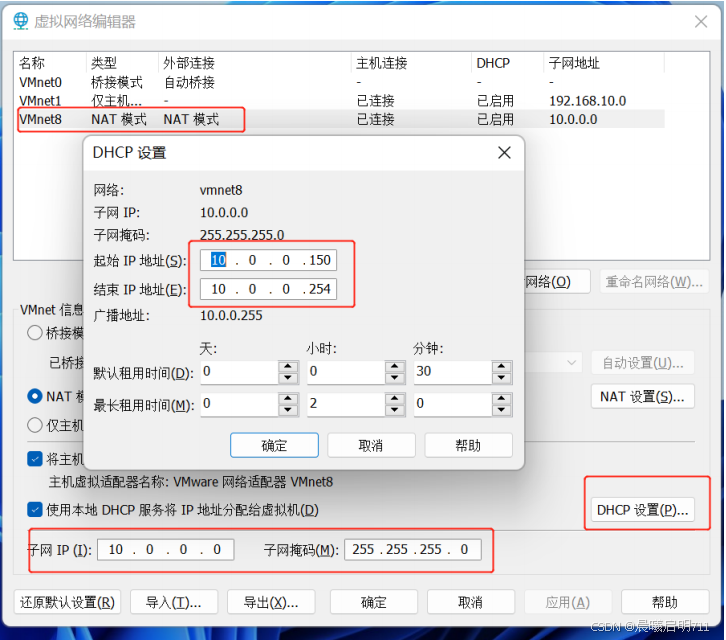Confirm DHCP settings with 确定
Image resolution: width=726 pixels, height=640 pixels.
coord(274,445)
